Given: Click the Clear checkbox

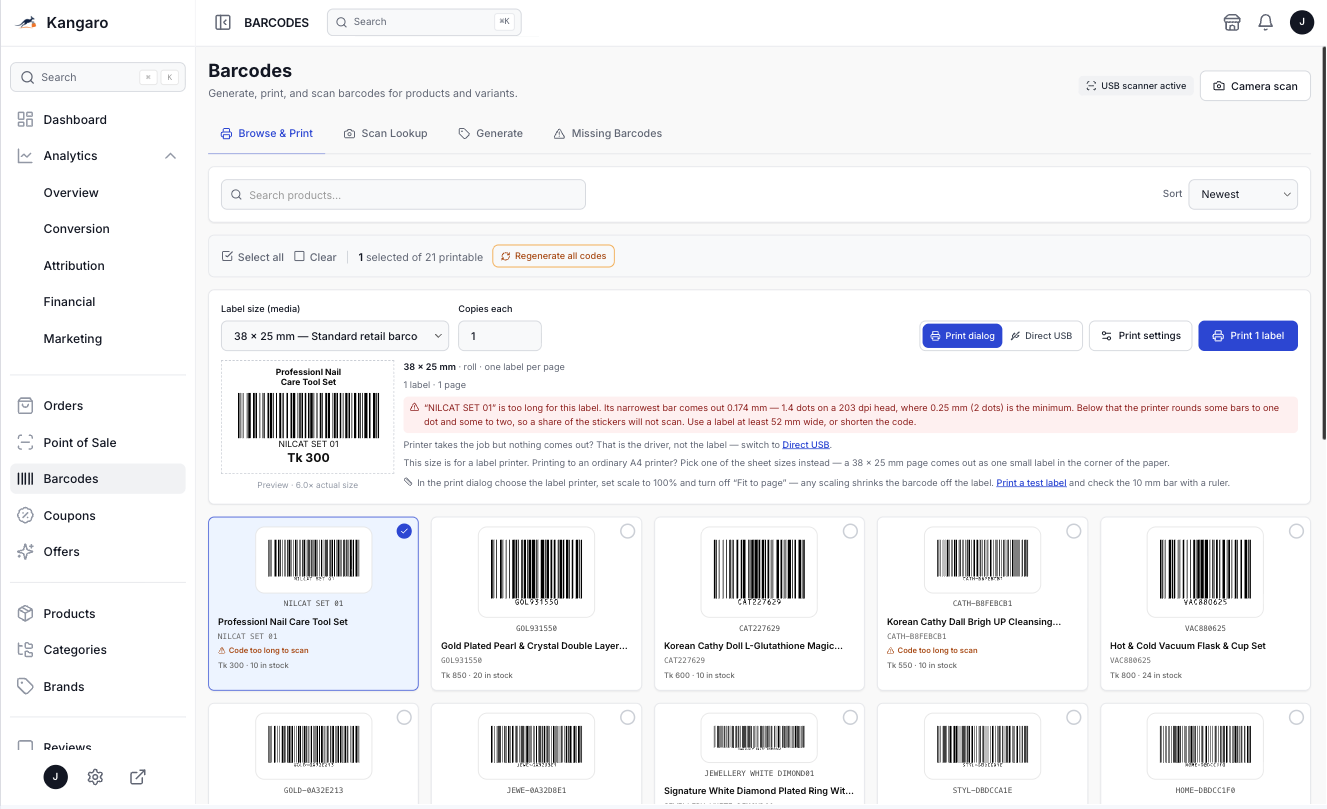Looking at the screenshot, I should coord(299,257).
